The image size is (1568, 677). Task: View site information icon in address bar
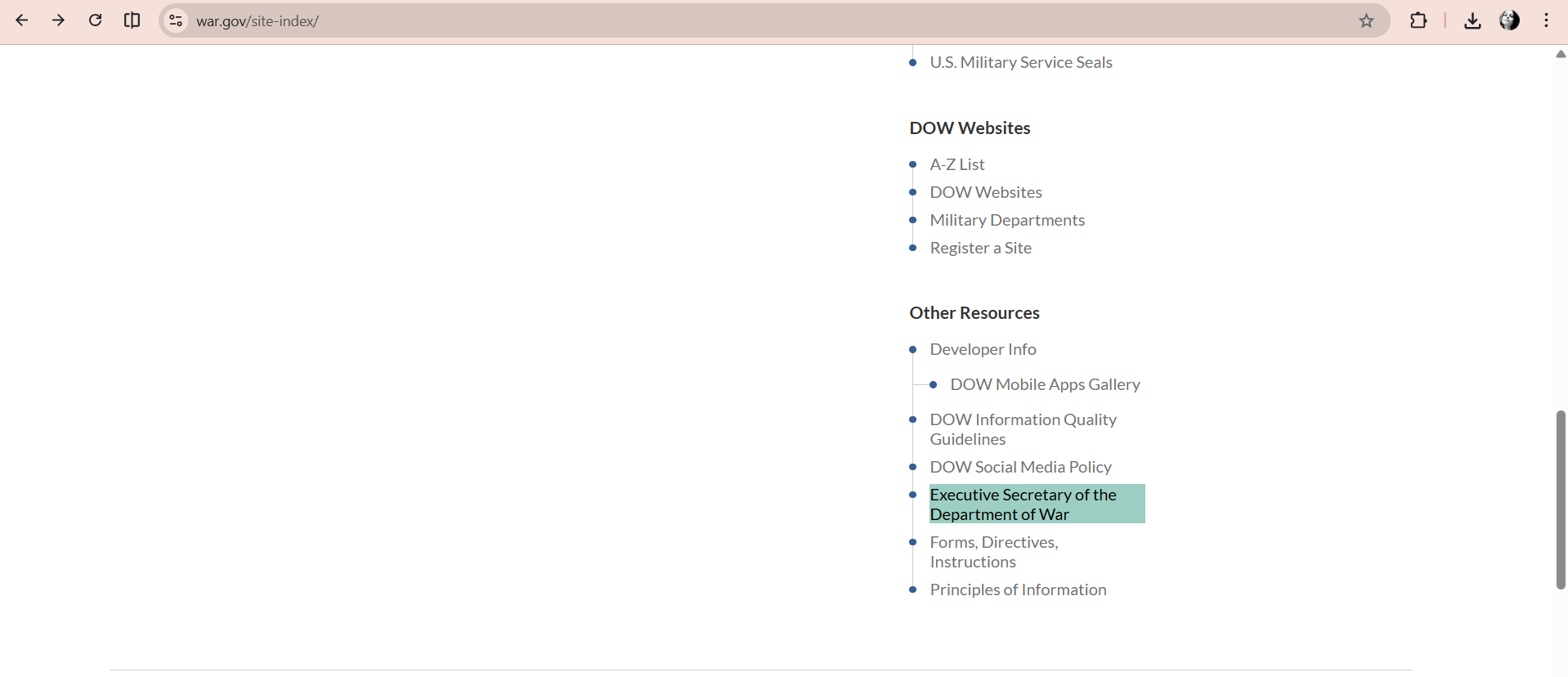click(x=176, y=20)
